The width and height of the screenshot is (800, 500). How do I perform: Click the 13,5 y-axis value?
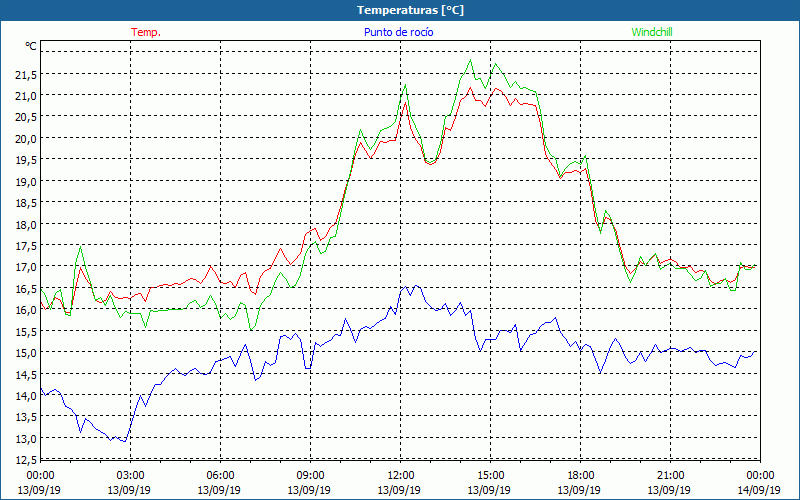pos(26,417)
